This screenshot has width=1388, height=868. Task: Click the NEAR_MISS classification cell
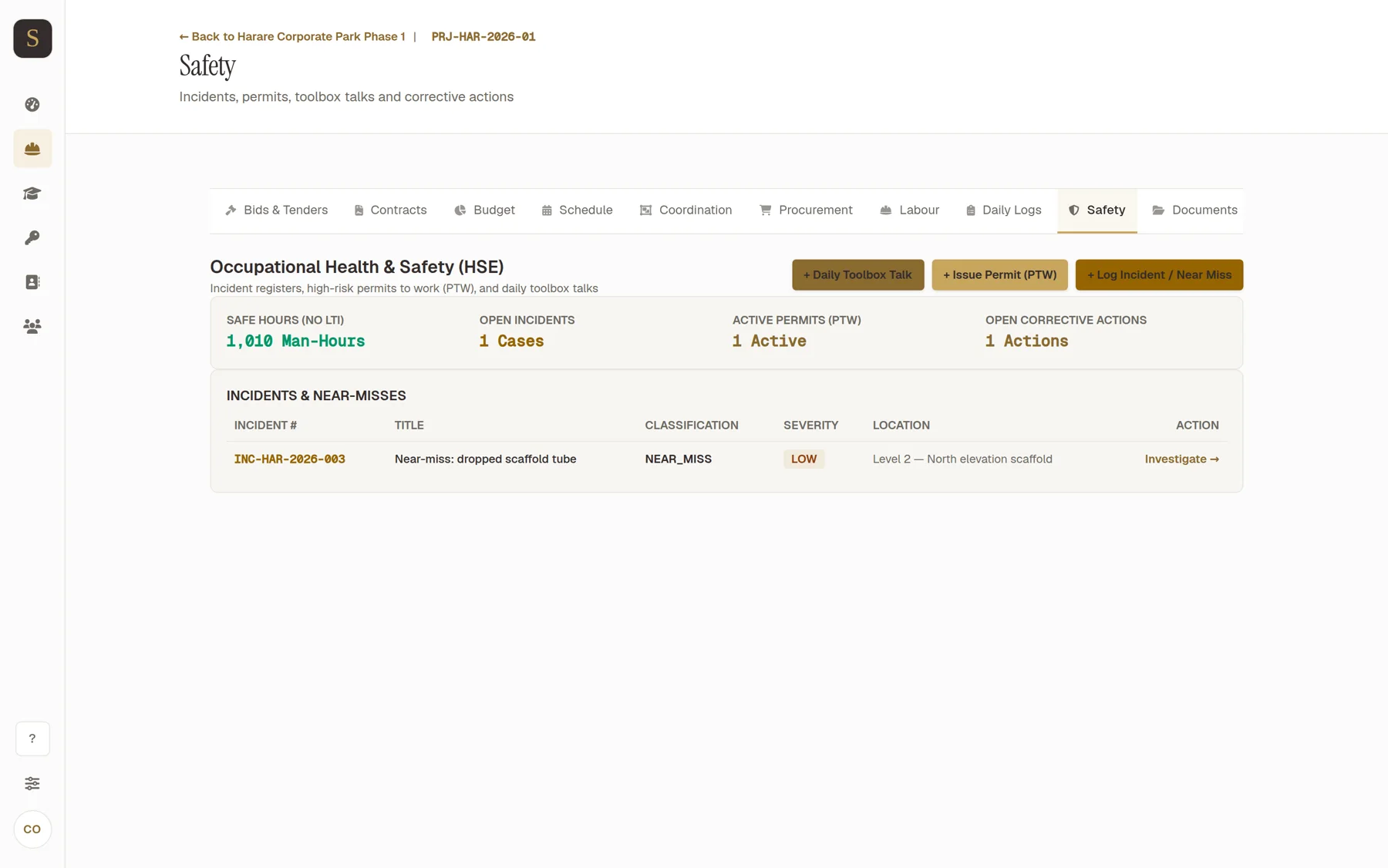tap(678, 459)
